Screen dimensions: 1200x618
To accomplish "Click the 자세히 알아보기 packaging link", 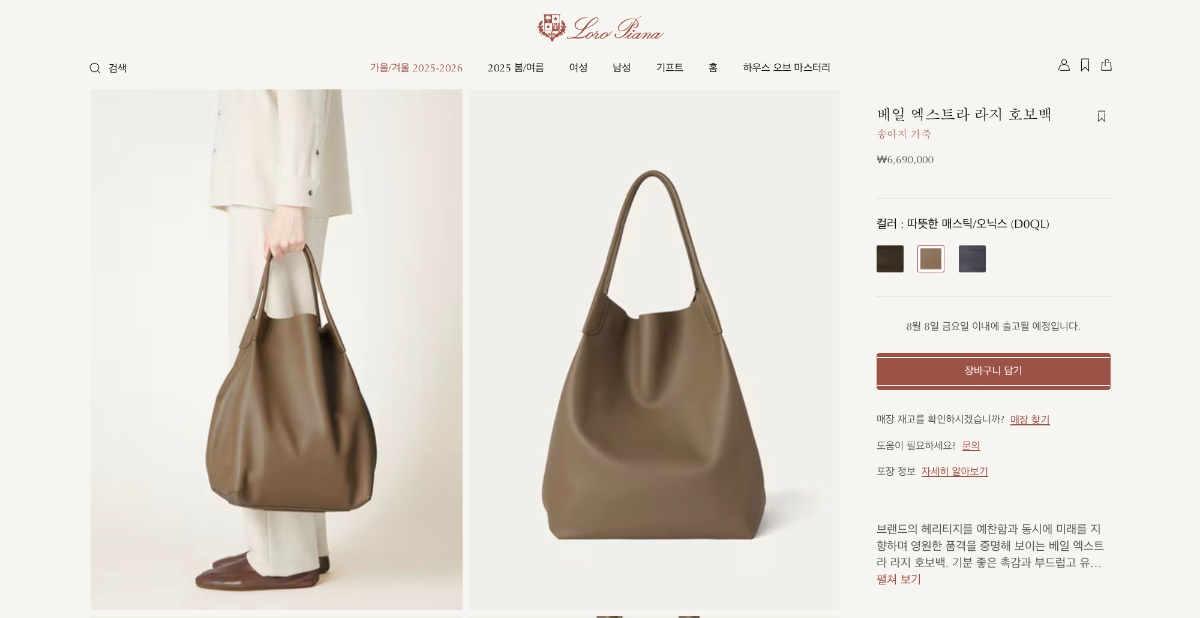I will (954, 472).
